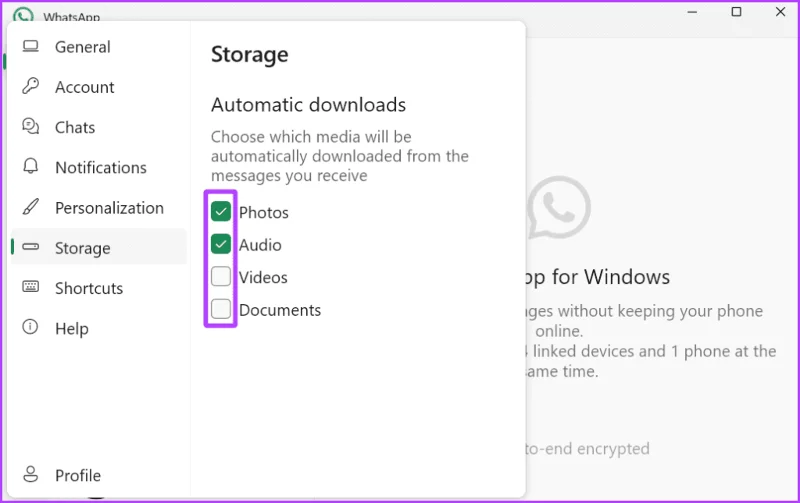Go to Notifications settings
Screen dimensions: 800x503
click(x=101, y=167)
